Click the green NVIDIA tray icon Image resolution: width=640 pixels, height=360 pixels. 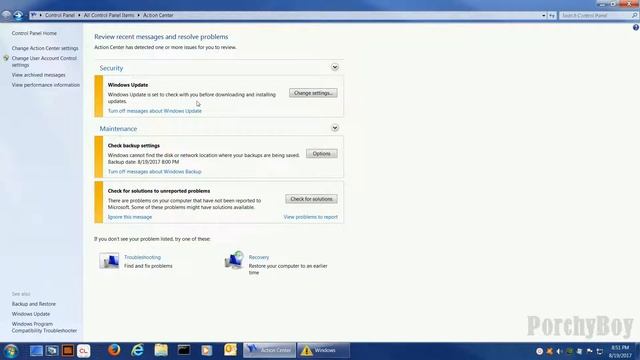tap(569, 351)
